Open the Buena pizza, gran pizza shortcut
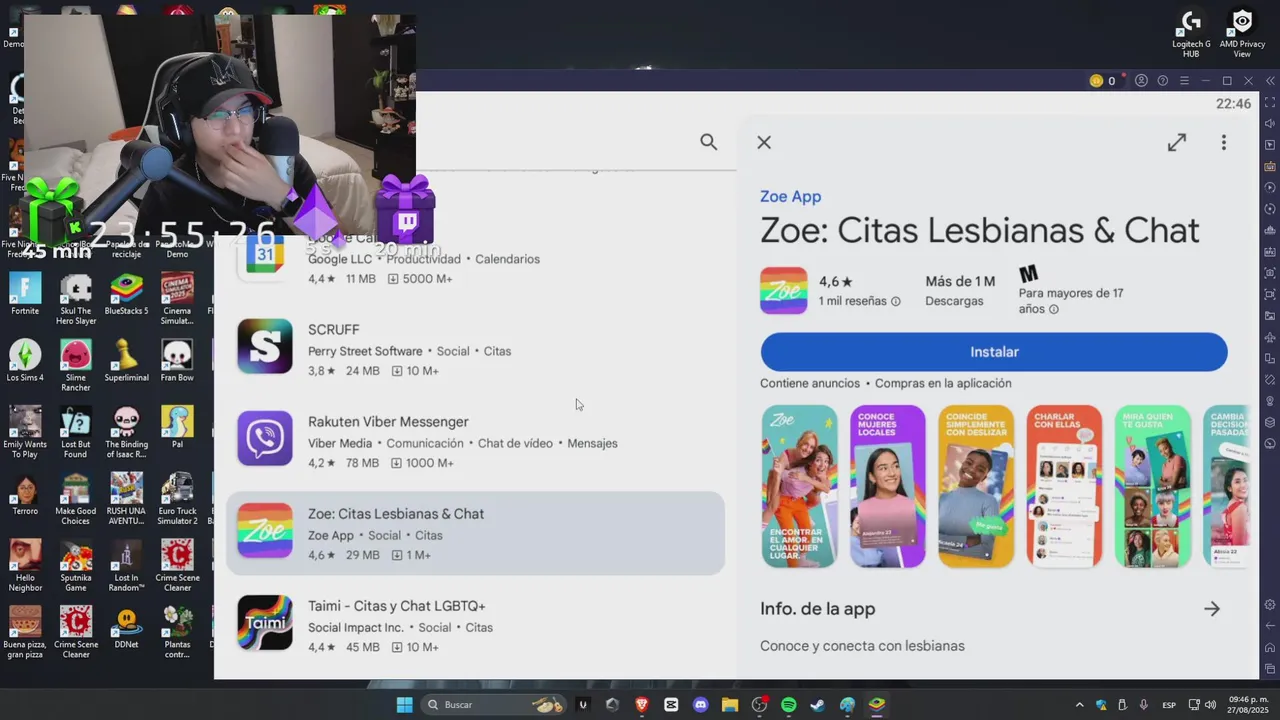 tap(25, 632)
